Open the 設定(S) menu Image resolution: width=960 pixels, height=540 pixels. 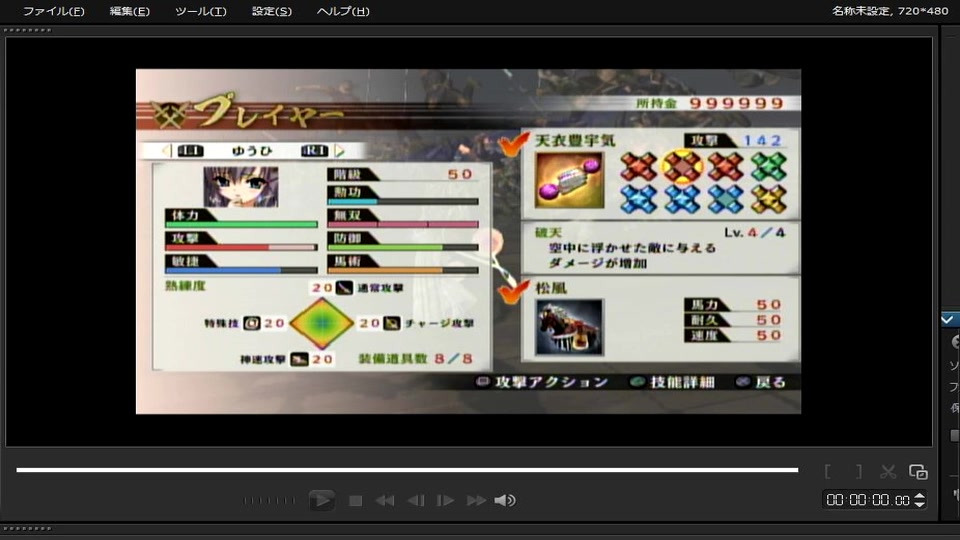272,11
